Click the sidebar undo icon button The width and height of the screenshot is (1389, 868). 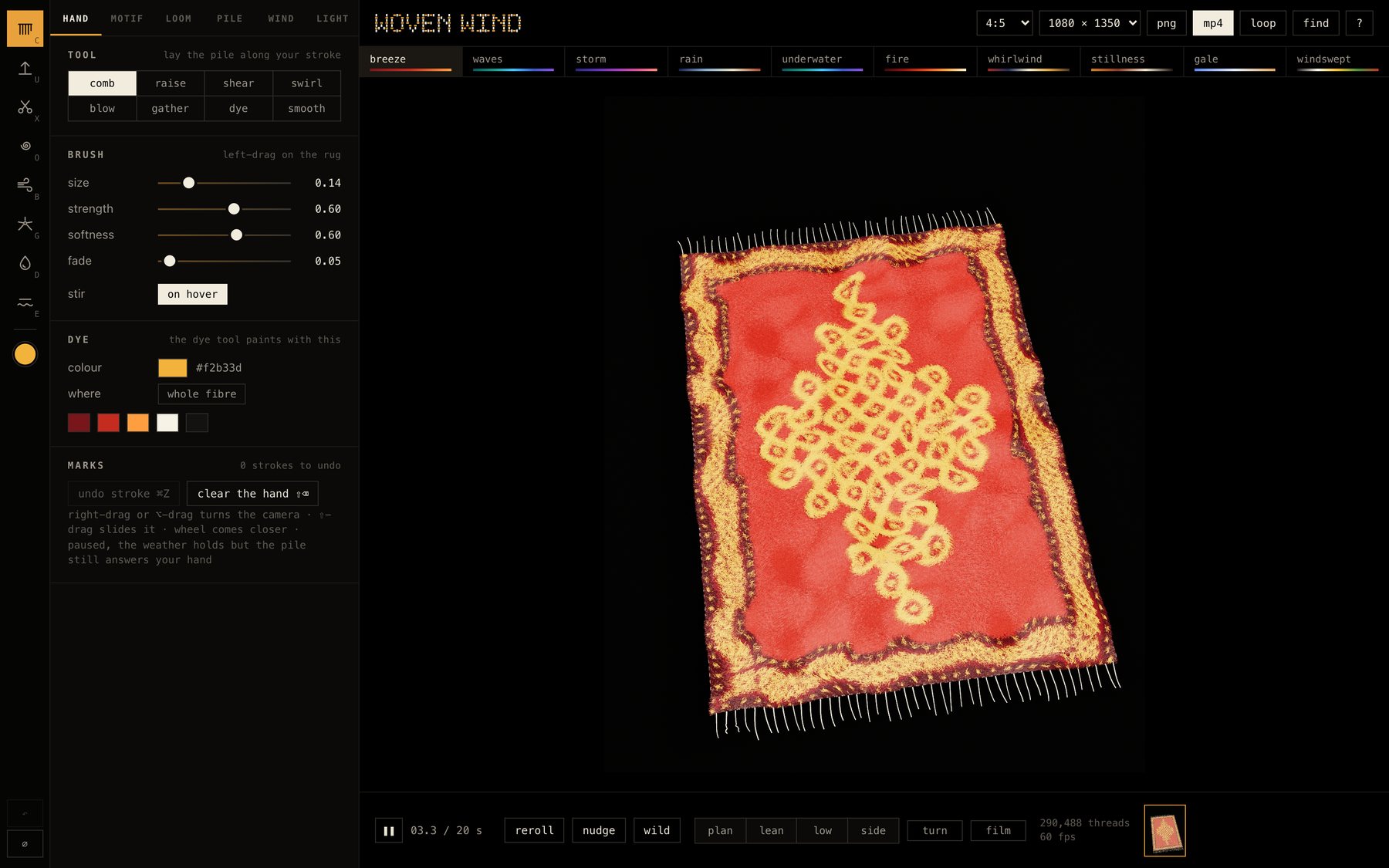pyautogui.click(x=25, y=813)
